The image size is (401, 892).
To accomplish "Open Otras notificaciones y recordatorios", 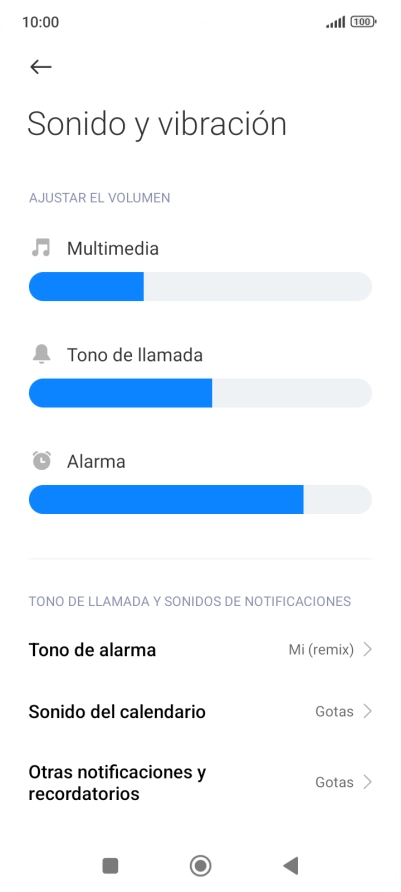I will [200, 782].
